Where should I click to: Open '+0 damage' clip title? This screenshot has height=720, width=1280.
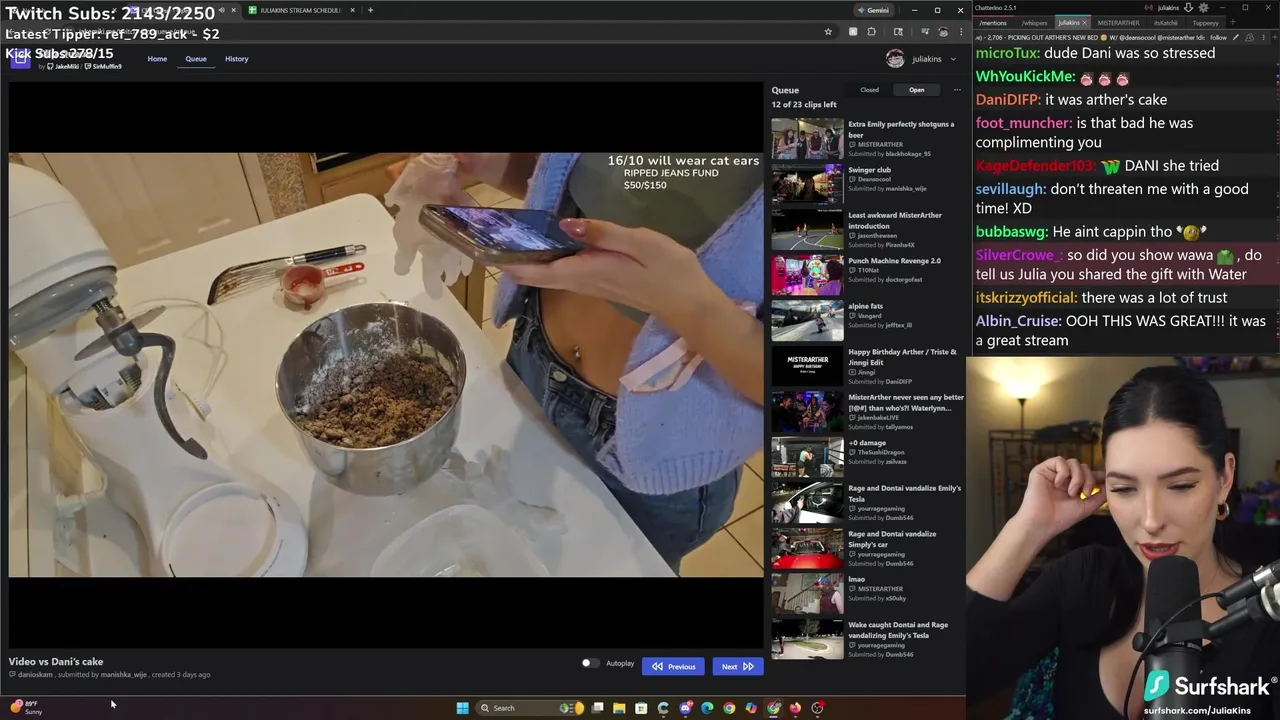tap(867, 443)
